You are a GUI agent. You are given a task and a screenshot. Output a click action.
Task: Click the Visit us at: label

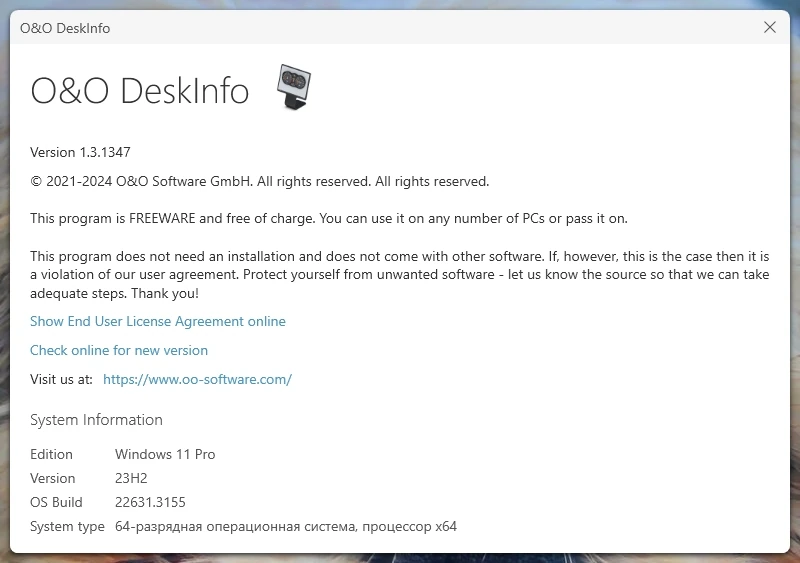click(61, 379)
